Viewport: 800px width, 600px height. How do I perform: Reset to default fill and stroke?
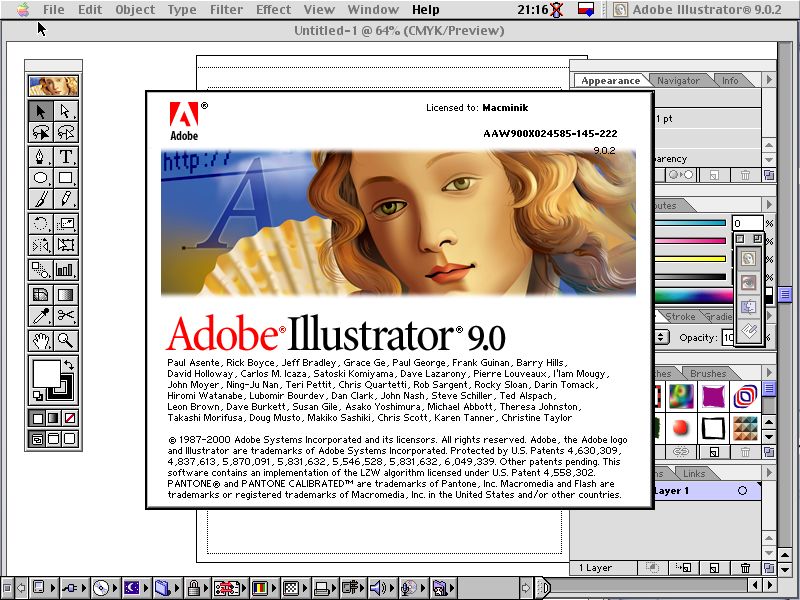(x=38, y=395)
